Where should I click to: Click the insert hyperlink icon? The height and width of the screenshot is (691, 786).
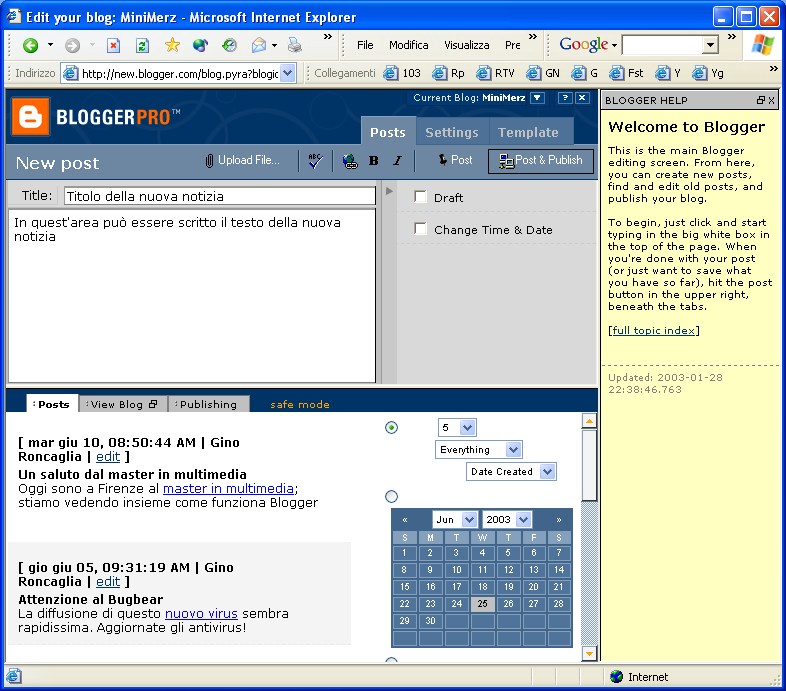pos(349,160)
